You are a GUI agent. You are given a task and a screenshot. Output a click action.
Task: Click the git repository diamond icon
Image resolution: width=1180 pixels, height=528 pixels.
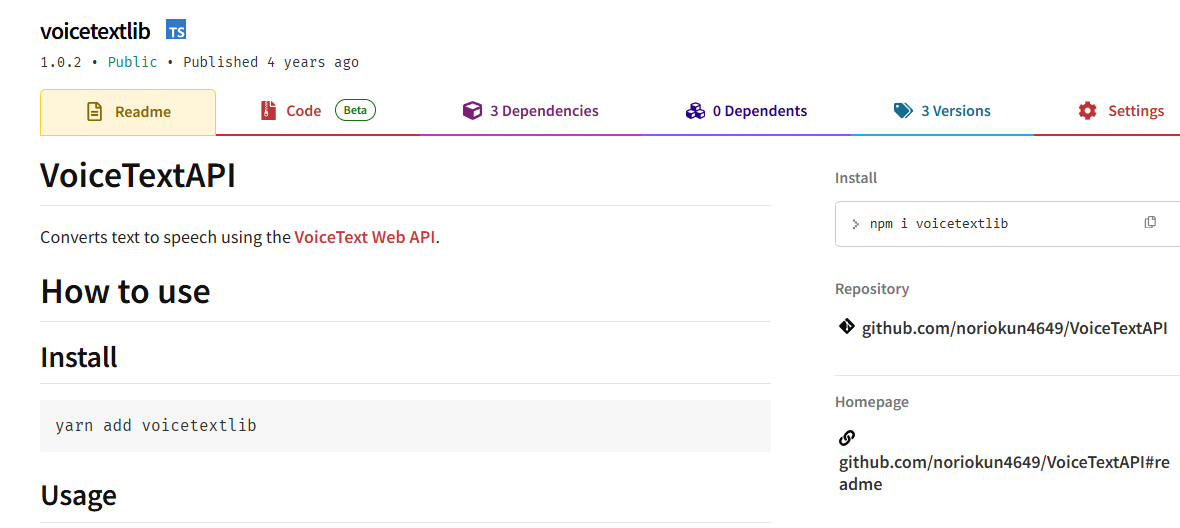[846, 327]
